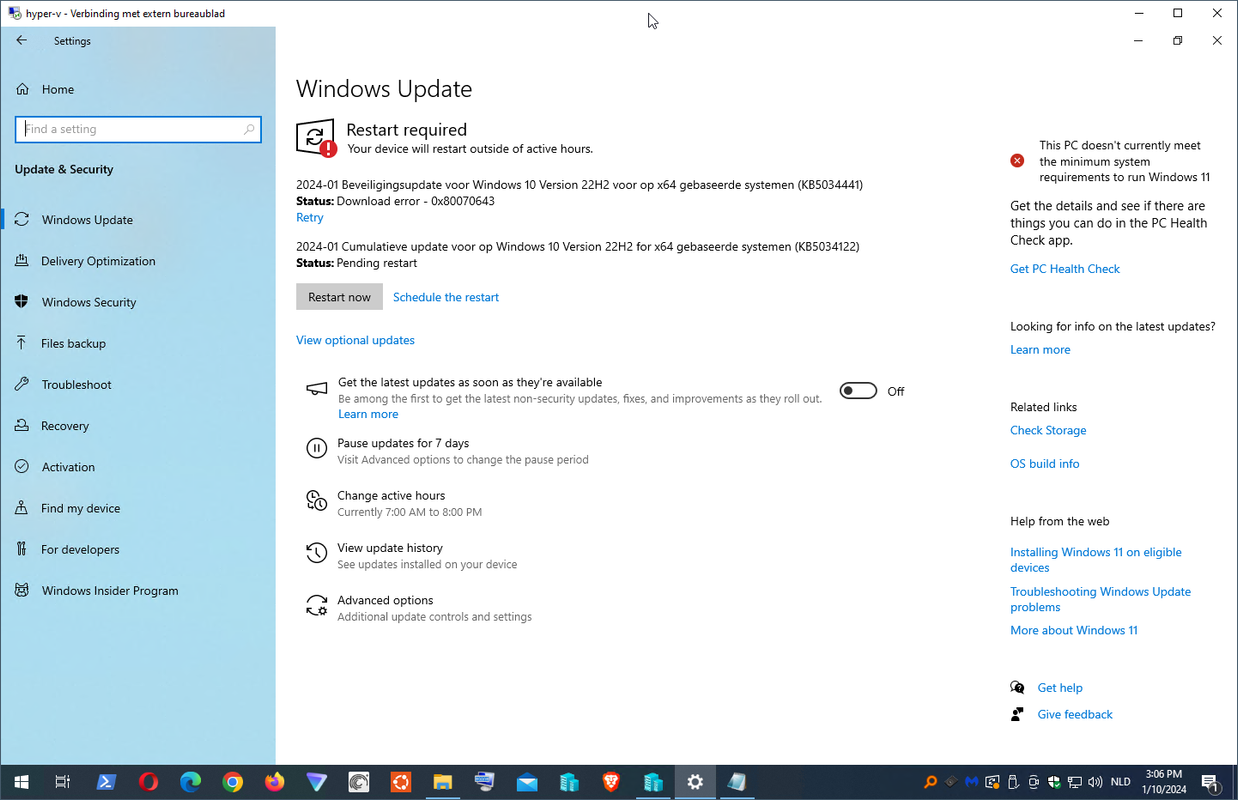Click Retry for the KB5034441 update
Screen dimensions: 1238x800
click(309, 218)
